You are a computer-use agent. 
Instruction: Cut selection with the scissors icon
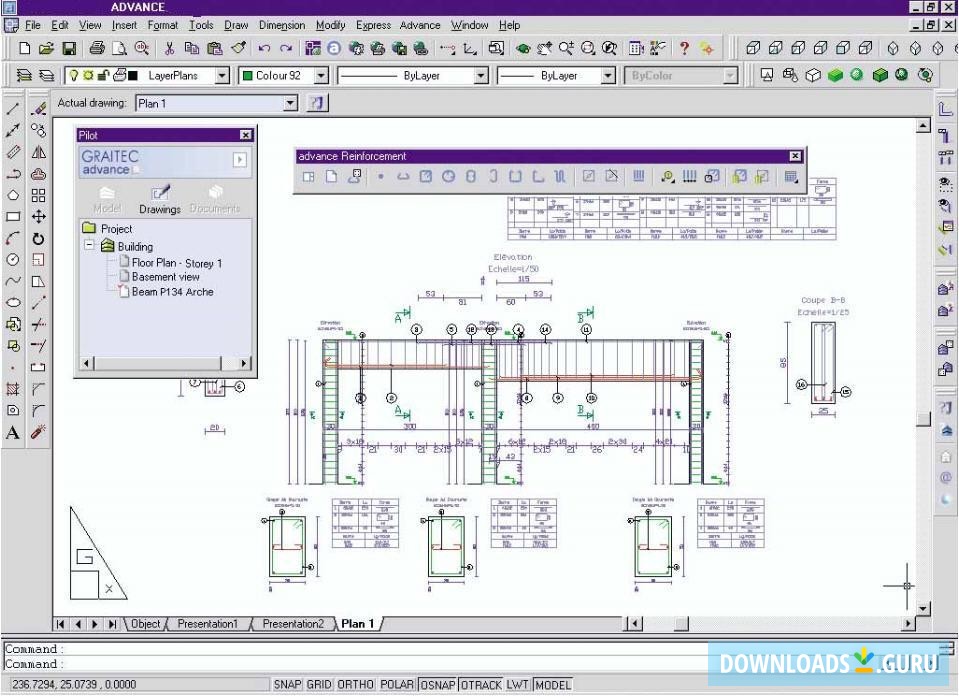pyautogui.click(x=169, y=48)
